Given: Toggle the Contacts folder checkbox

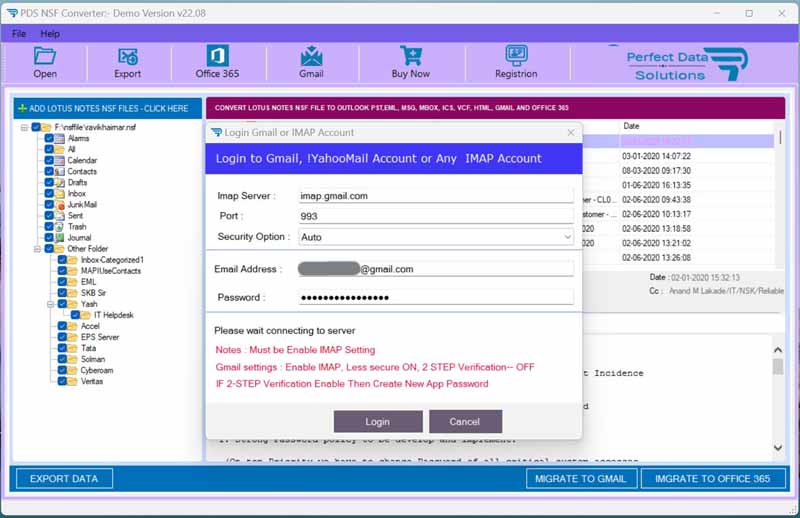Looking at the screenshot, I should [49, 171].
